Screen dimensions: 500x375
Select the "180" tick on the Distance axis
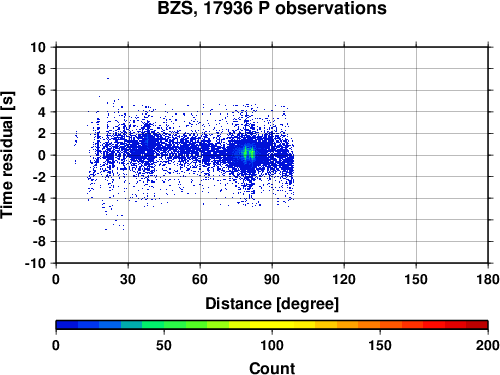pos(488,279)
